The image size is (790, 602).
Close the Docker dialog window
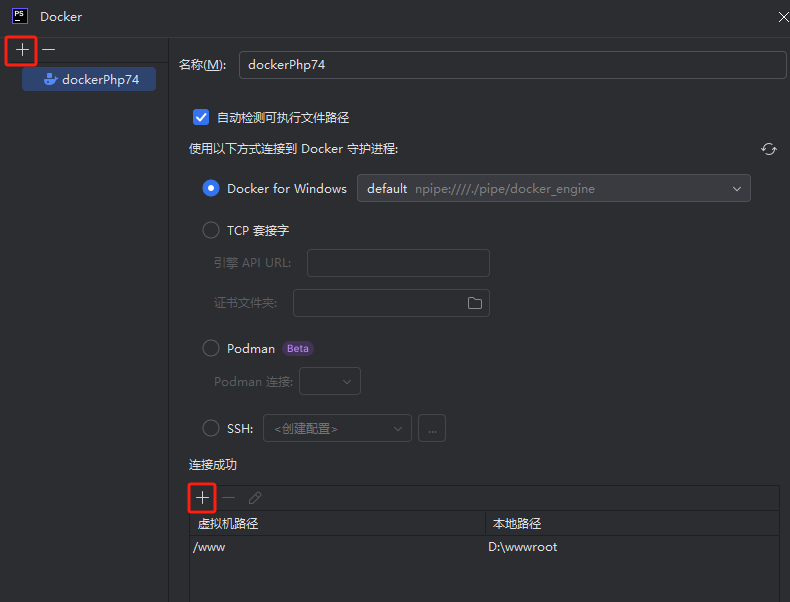tap(783, 17)
